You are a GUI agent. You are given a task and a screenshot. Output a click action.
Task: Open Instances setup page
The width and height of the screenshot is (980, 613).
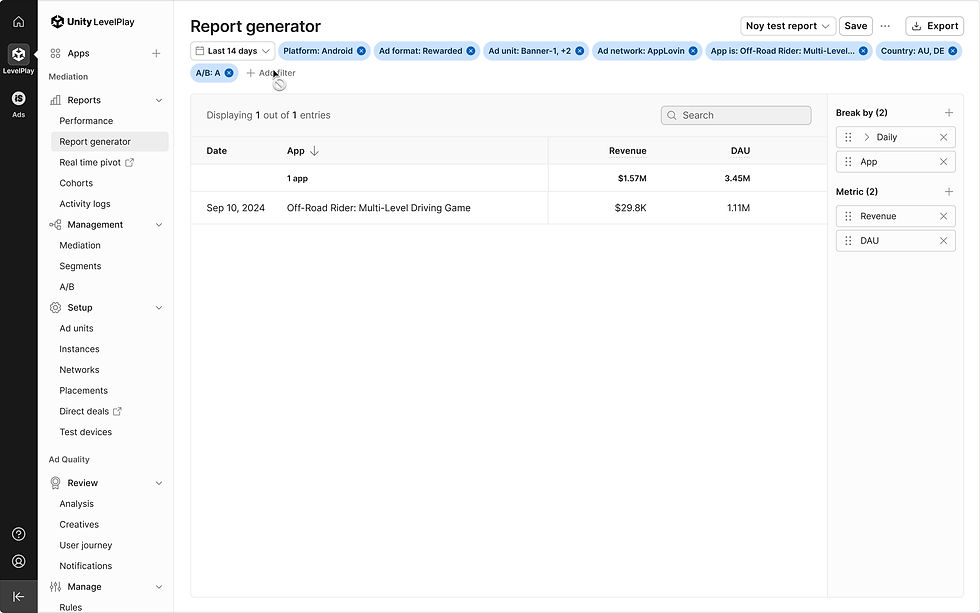(79, 349)
